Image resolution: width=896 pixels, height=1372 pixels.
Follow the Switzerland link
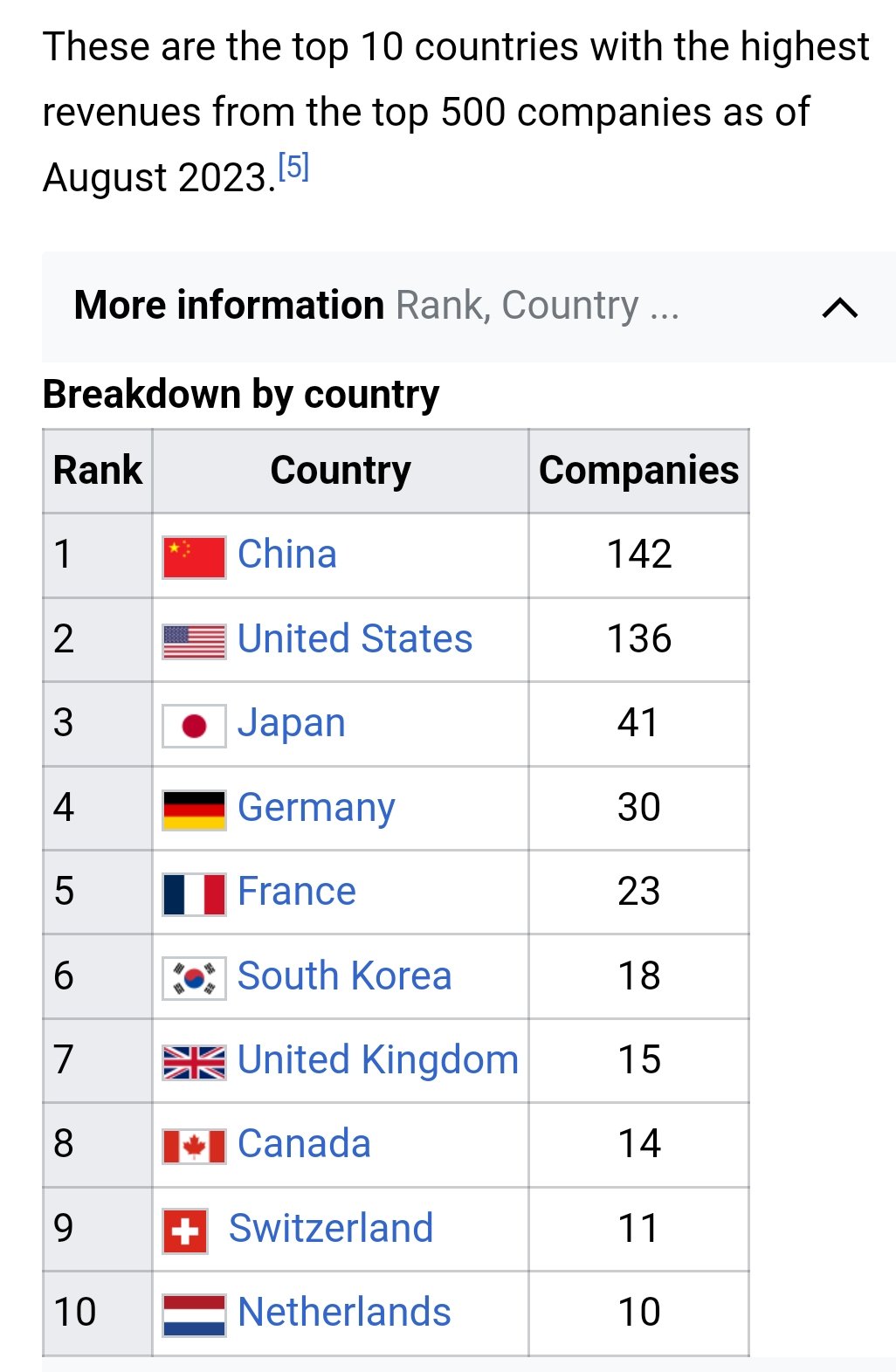pyautogui.click(x=331, y=1228)
